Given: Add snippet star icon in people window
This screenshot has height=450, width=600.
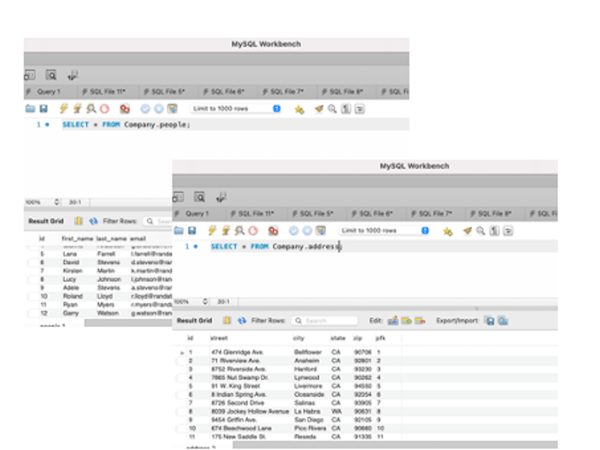Looking at the screenshot, I should pyautogui.click(x=299, y=110).
